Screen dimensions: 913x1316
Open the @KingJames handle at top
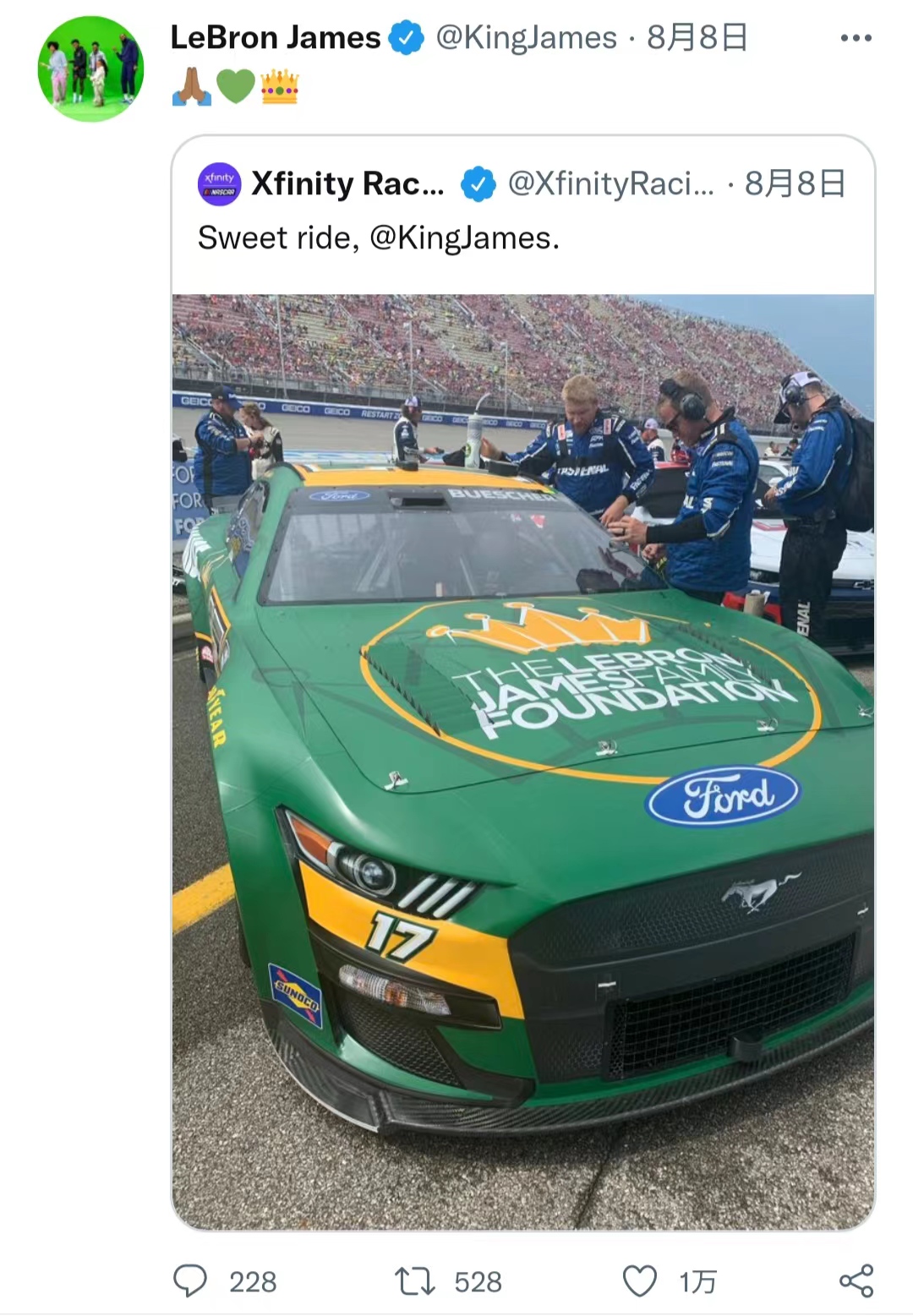coord(526,38)
